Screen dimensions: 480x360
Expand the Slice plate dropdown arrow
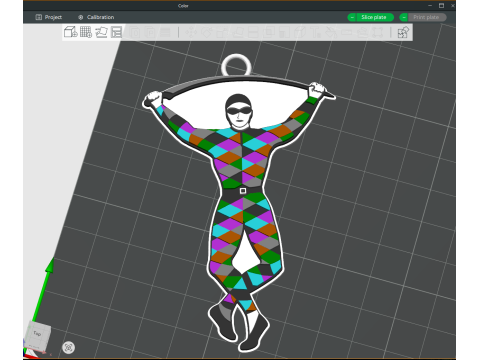tap(352, 17)
